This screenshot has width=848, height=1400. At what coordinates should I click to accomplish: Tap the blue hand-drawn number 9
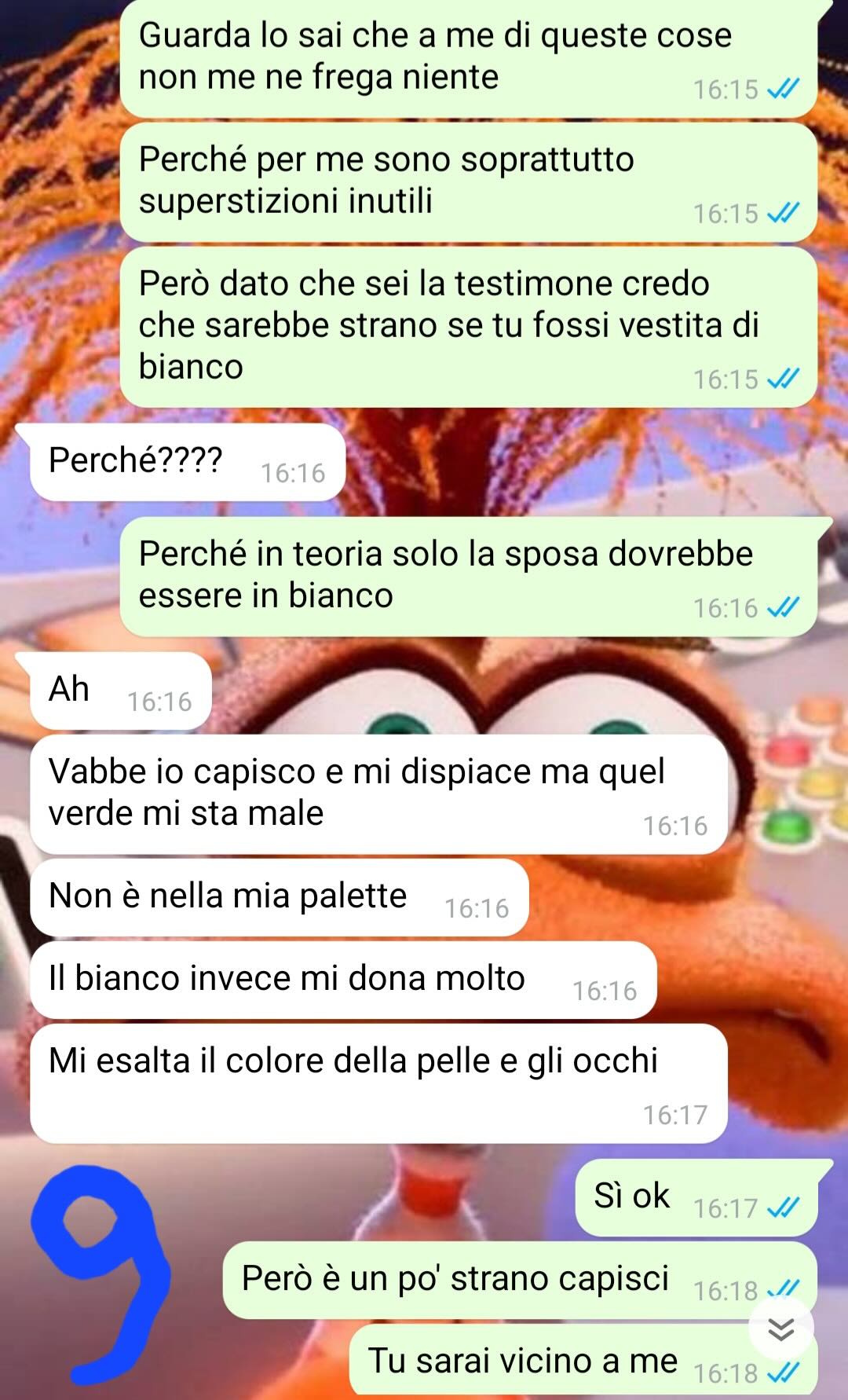tap(101, 1273)
